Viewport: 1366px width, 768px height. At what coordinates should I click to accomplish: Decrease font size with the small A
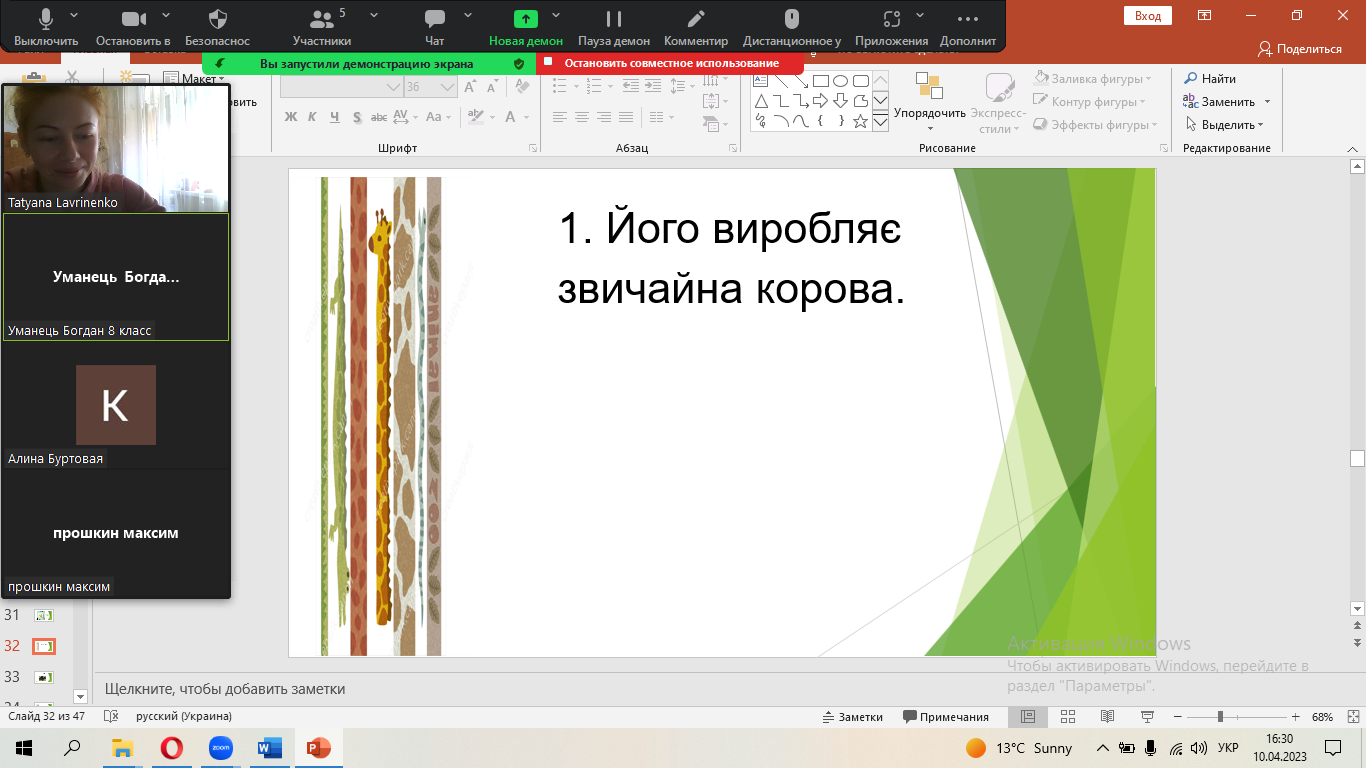tap(491, 87)
